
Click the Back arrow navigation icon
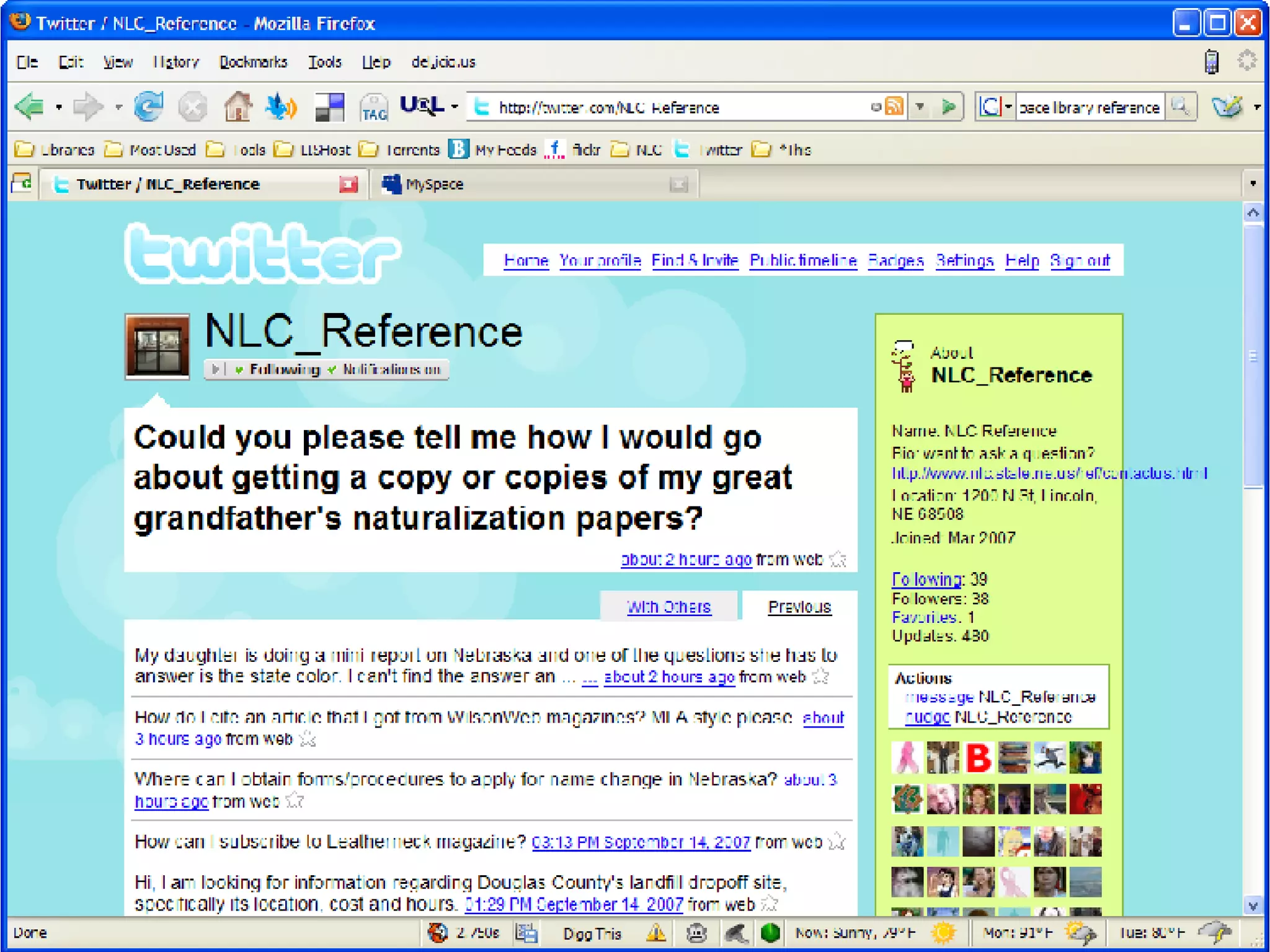(x=30, y=107)
